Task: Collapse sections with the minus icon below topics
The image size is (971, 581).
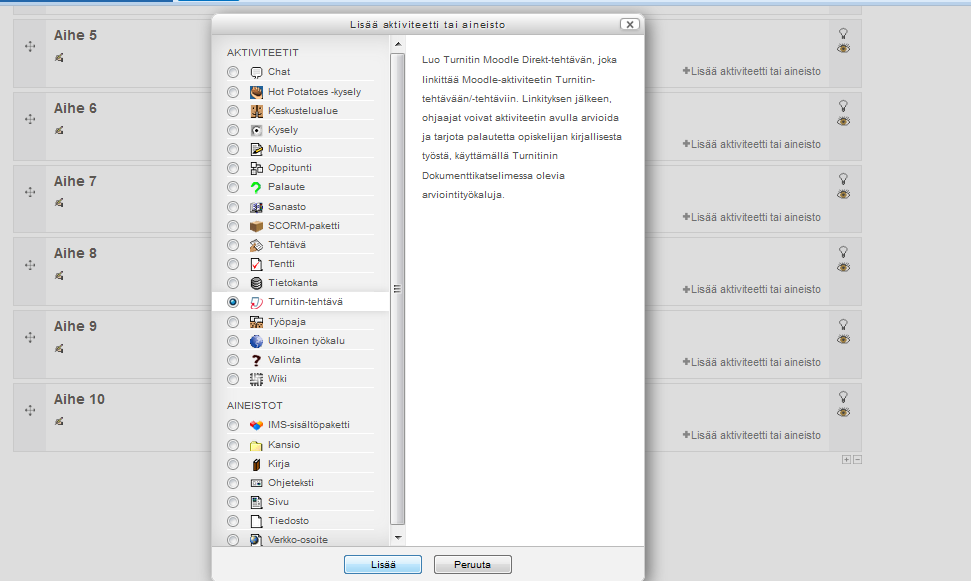Action: [x=858, y=460]
